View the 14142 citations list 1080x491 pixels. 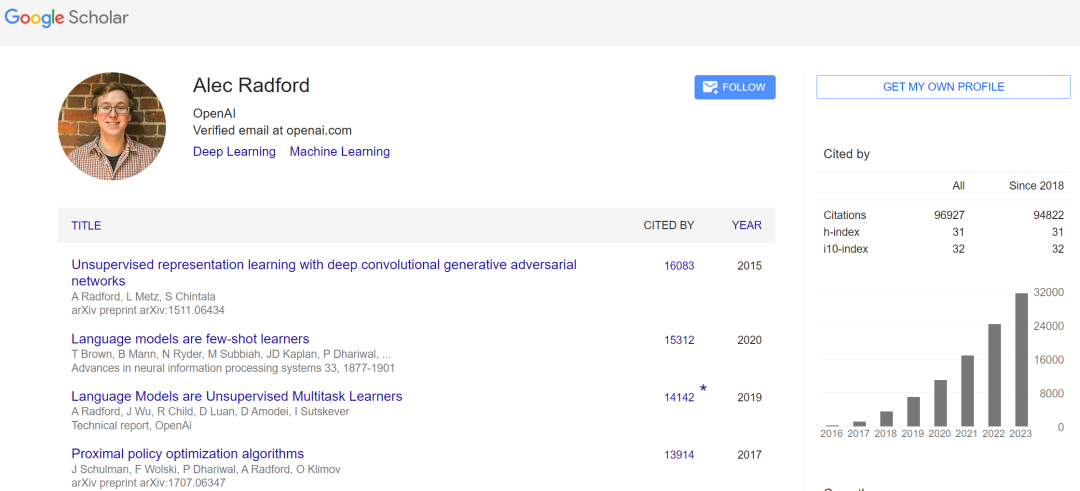click(x=679, y=397)
